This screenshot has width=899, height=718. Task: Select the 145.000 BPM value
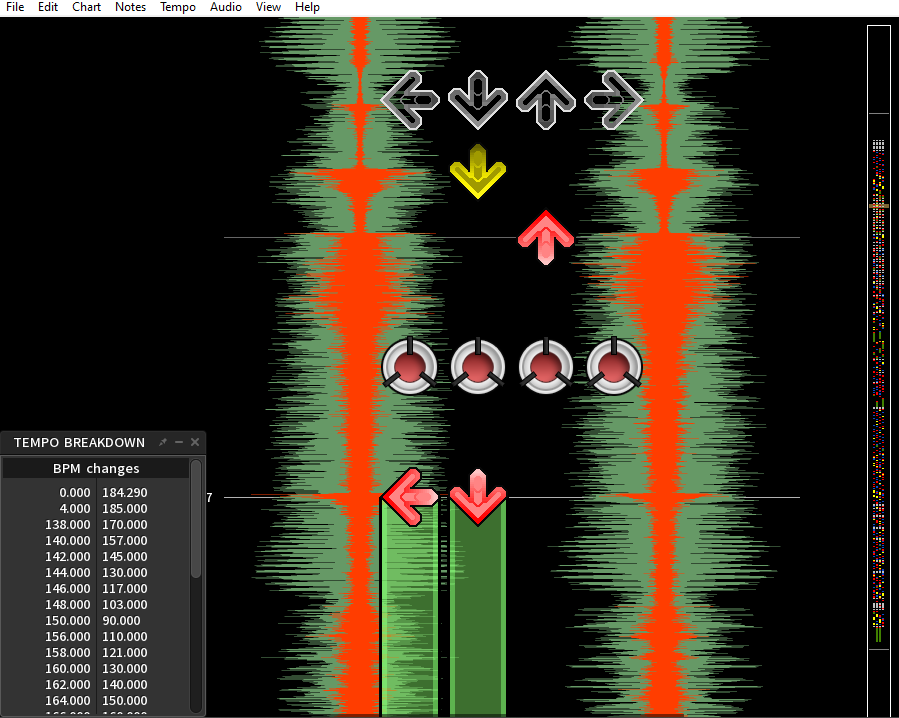coord(124,557)
